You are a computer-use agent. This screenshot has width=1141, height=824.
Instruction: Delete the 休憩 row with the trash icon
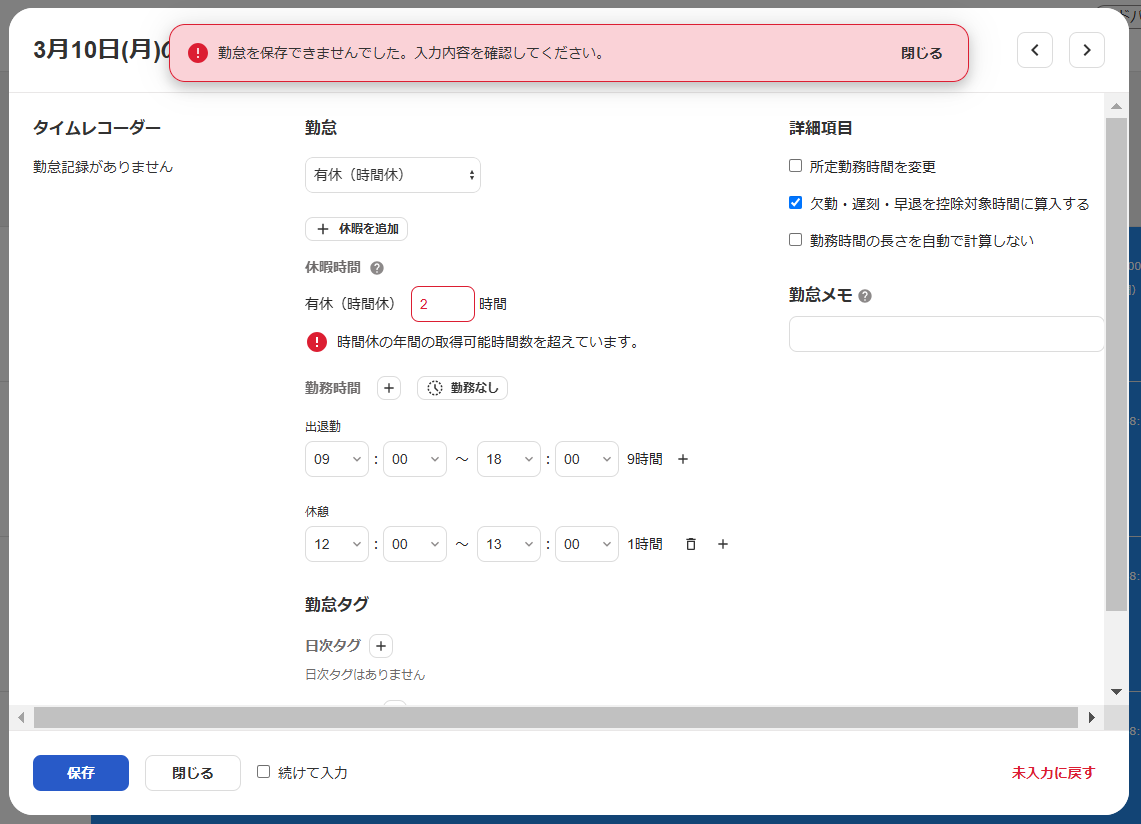tap(691, 544)
